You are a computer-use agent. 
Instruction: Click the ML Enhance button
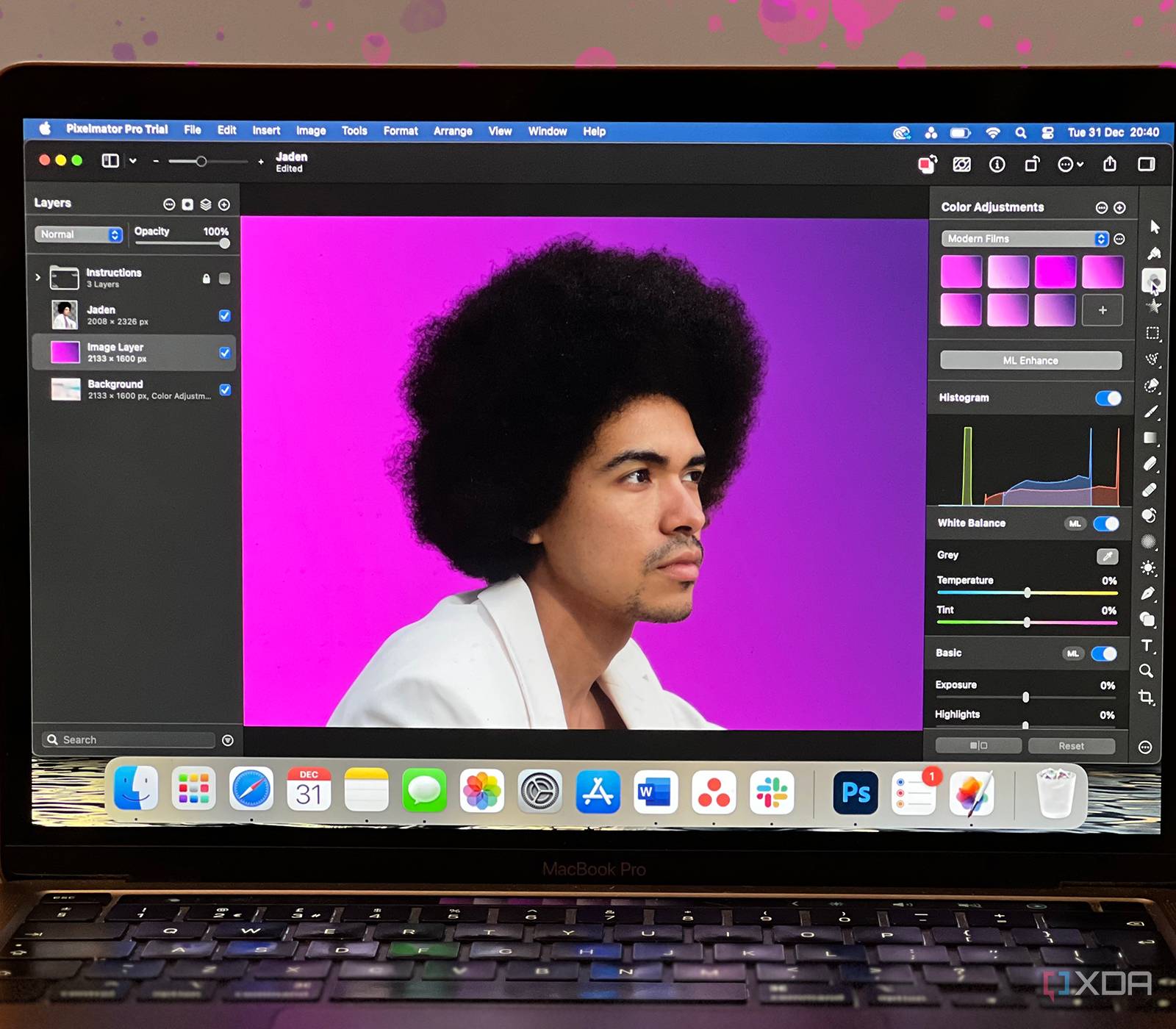coord(1030,360)
